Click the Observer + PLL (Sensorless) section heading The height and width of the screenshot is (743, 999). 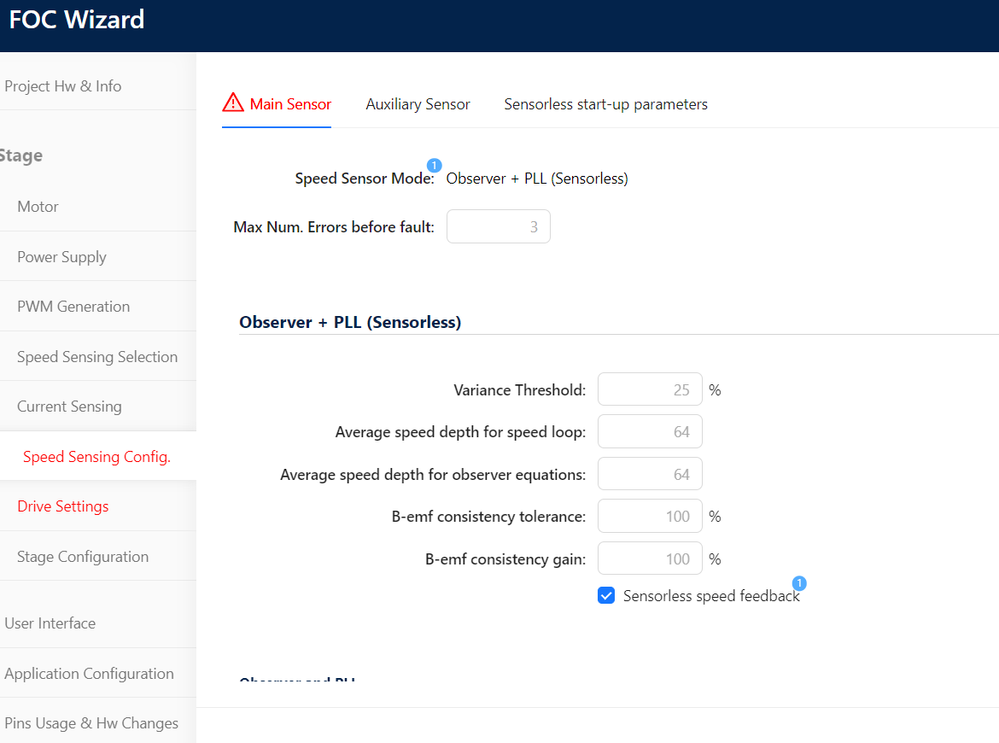click(x=350, y=322)
